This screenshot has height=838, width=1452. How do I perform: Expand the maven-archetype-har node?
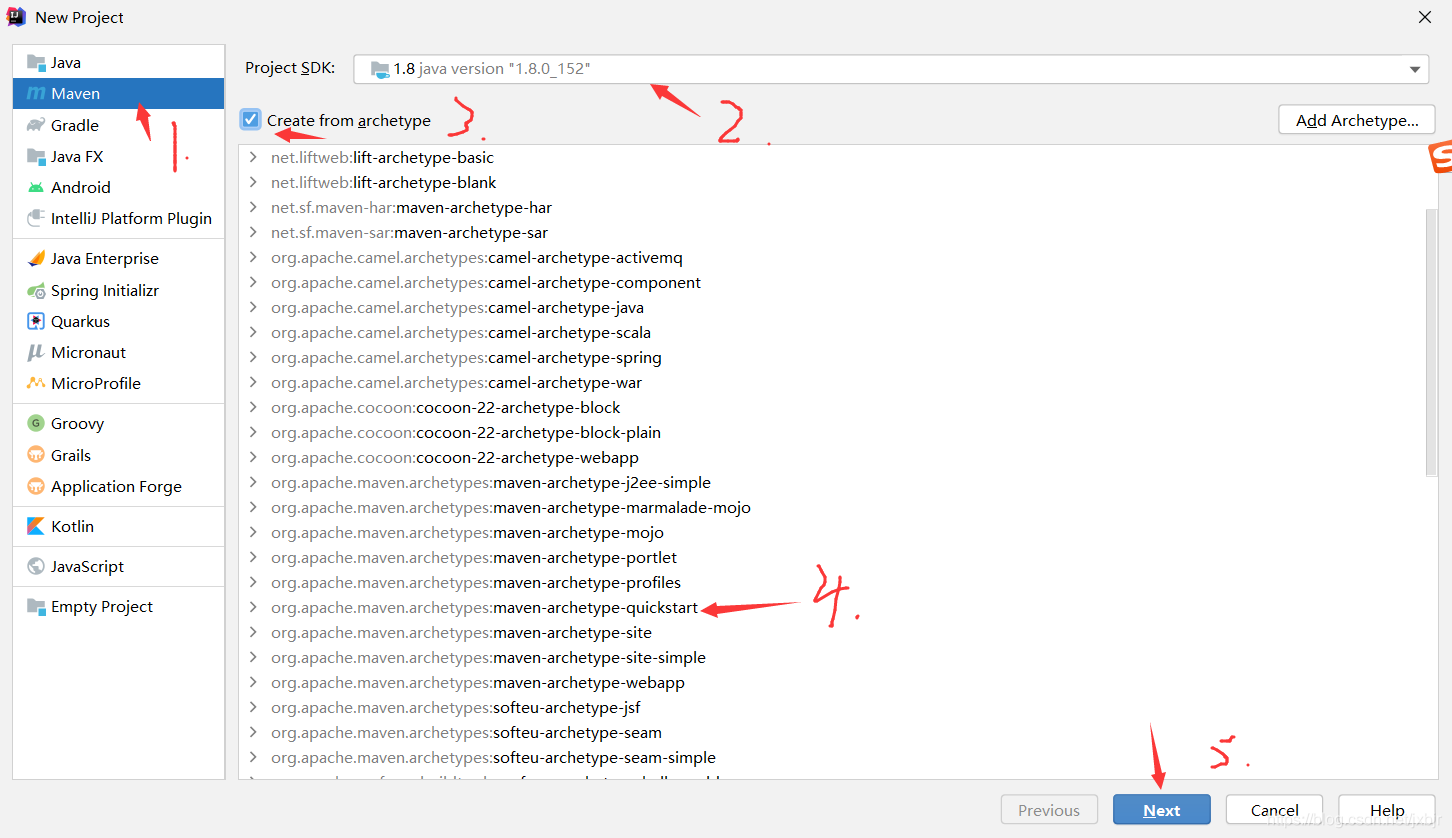253,207
